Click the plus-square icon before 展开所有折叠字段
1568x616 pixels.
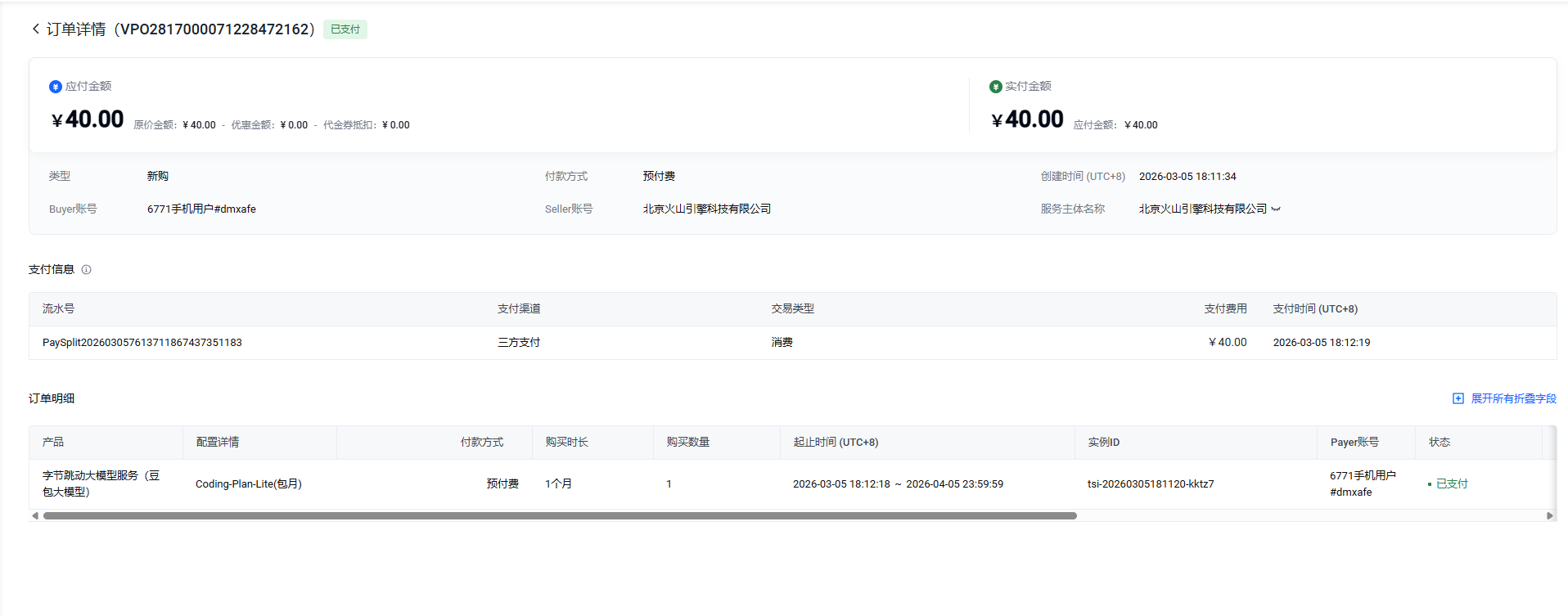point(1458,398)
